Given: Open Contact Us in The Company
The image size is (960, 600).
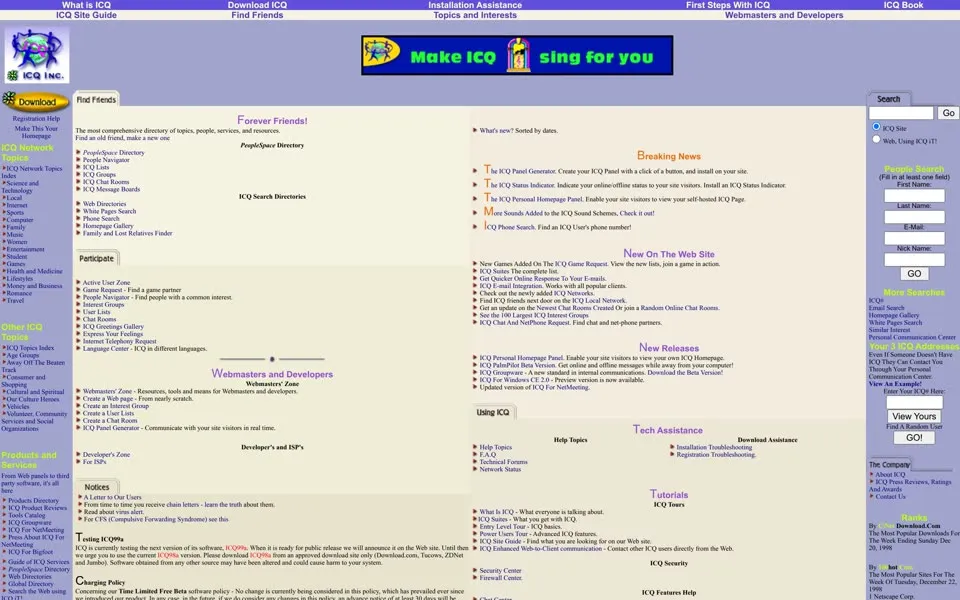Looking at the screenshot, I should pyautogui.click(x=890, y=497).
